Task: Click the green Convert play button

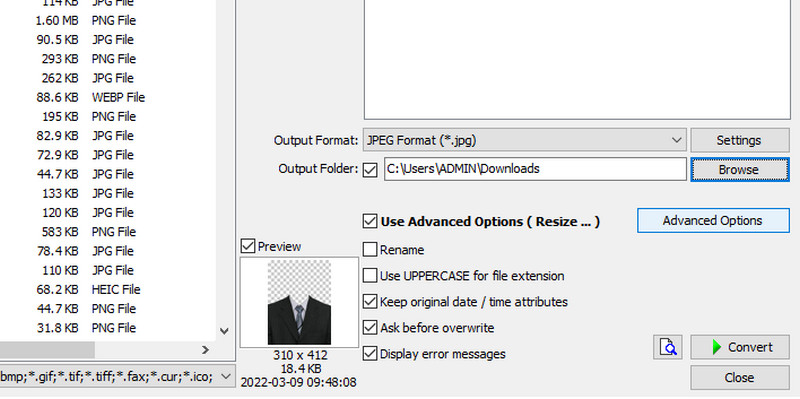Action: click(740, 347)
